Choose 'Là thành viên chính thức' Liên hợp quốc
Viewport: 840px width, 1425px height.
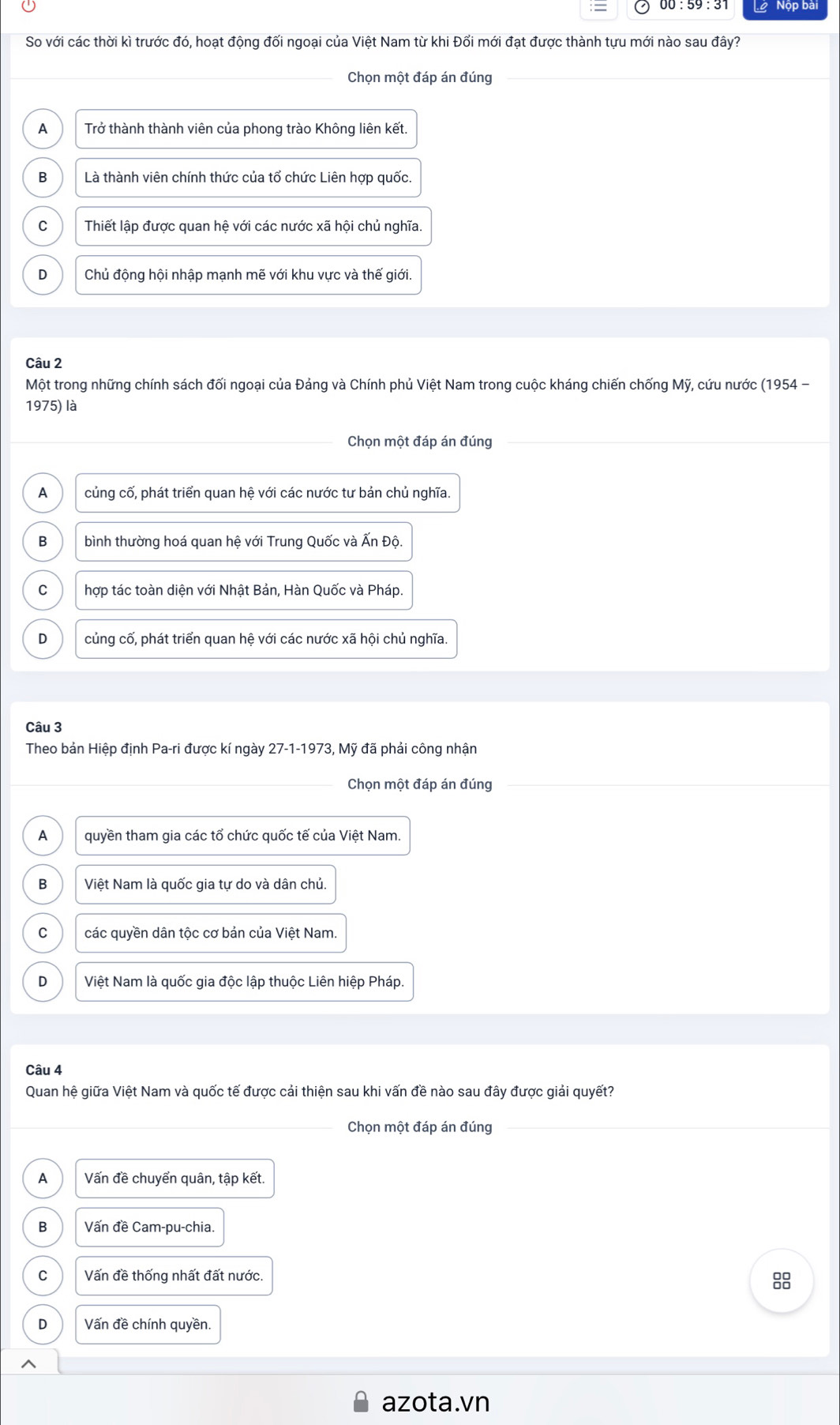coord(248,178)
